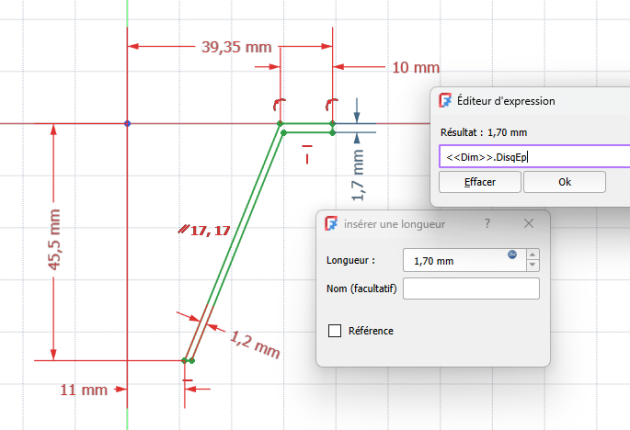Close the insérer une longueur dialog
The height and width of the screenshot is (430, 630).
click(529, 224)
